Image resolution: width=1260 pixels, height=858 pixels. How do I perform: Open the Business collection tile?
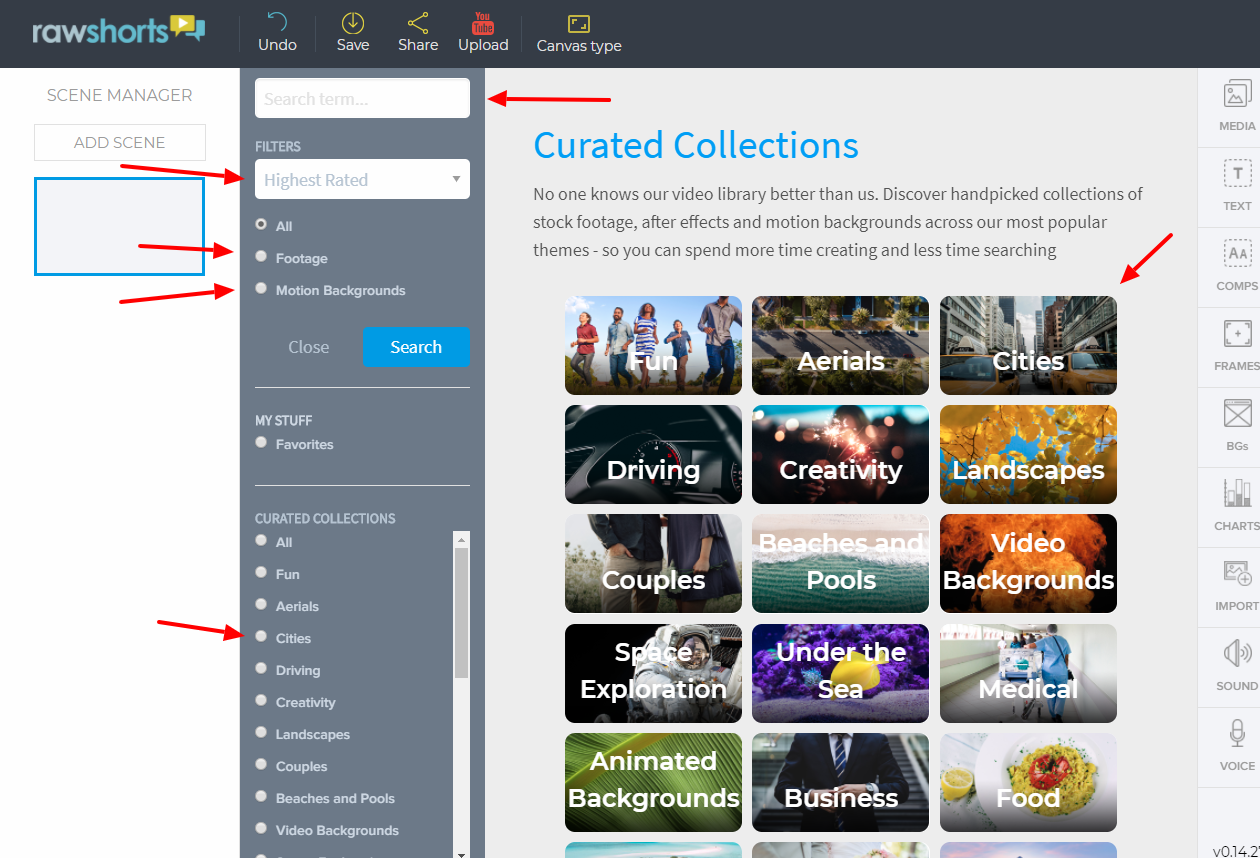click(840, 782)
